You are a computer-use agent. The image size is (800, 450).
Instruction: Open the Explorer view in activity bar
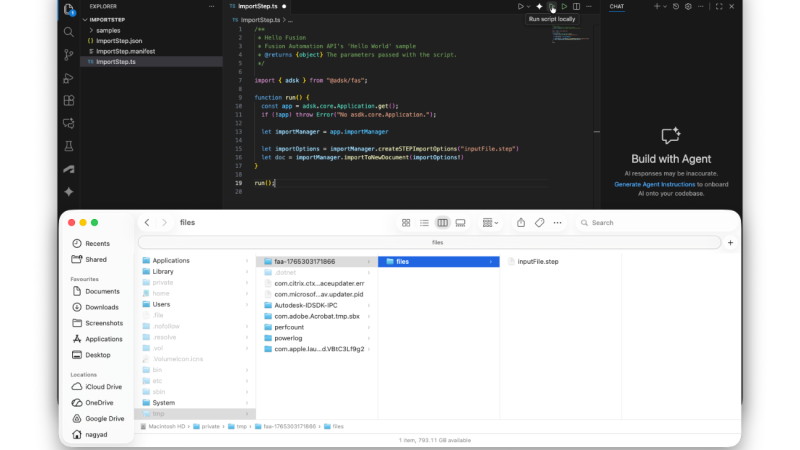[x=69, y=9]
